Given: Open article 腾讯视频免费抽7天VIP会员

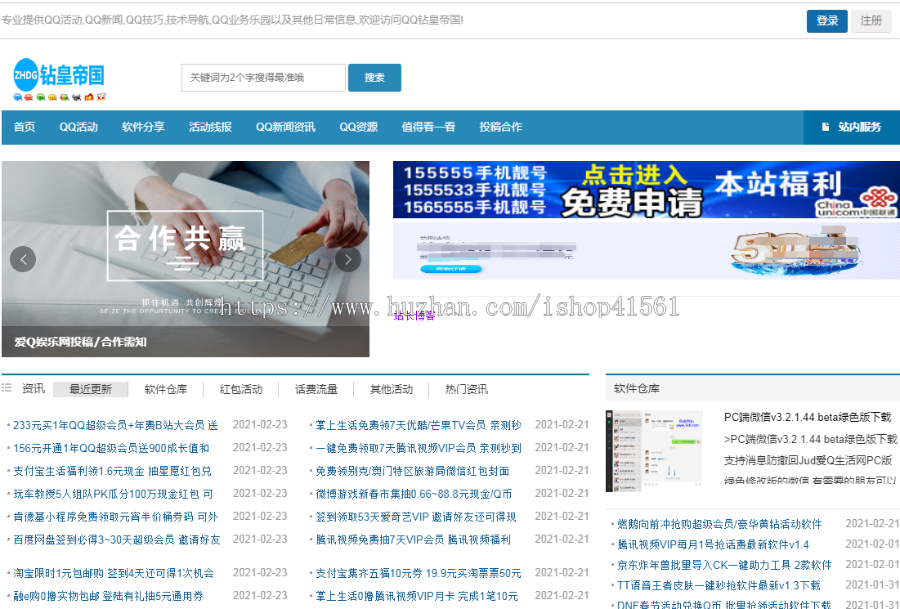Looking at the screenshot, I should coord(413,540).
